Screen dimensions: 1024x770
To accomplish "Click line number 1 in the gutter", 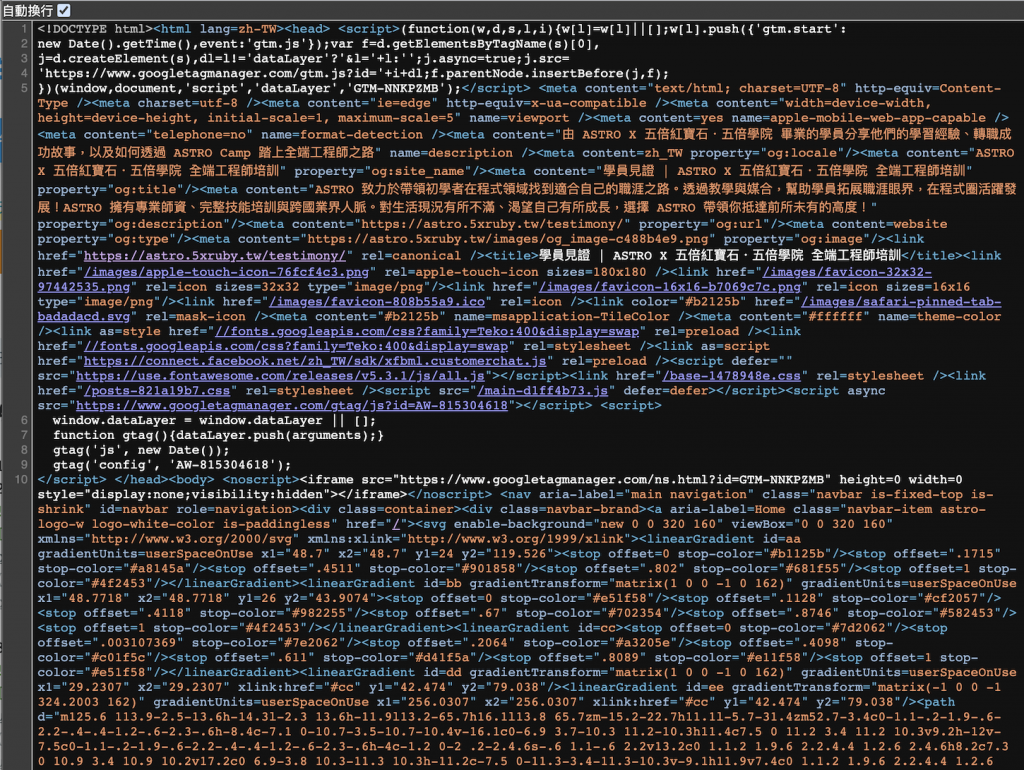I will [x=24, y=29].
